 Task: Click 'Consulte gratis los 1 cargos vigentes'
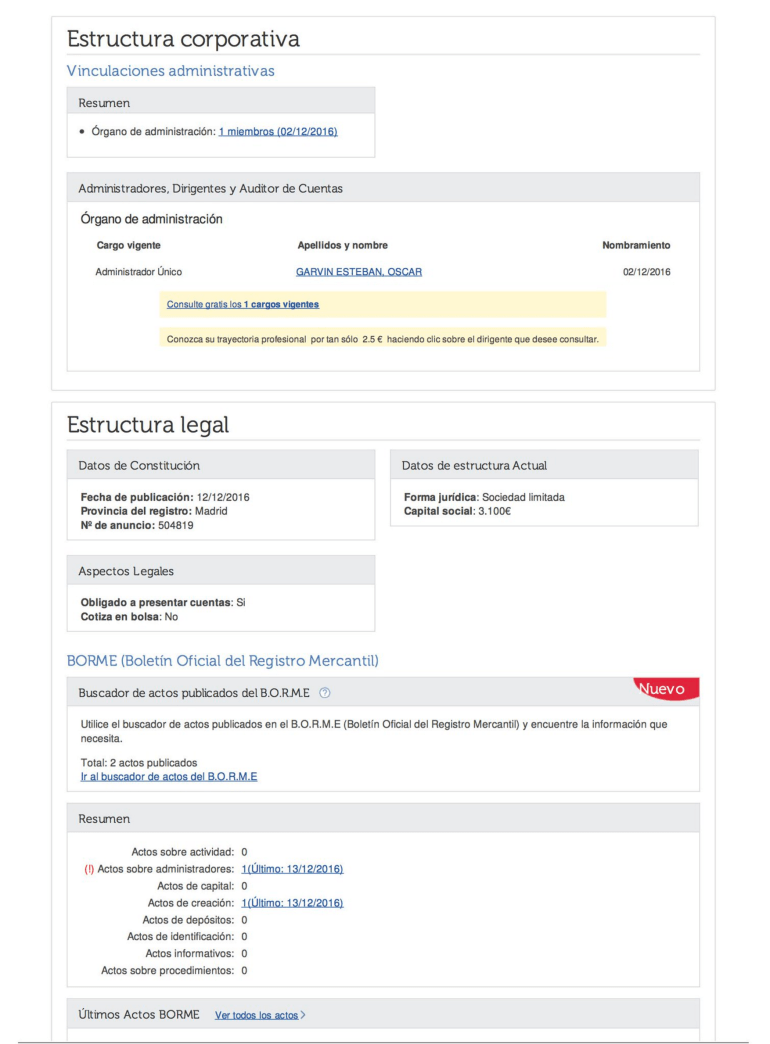pyautogui.click(x=242, y=304)
